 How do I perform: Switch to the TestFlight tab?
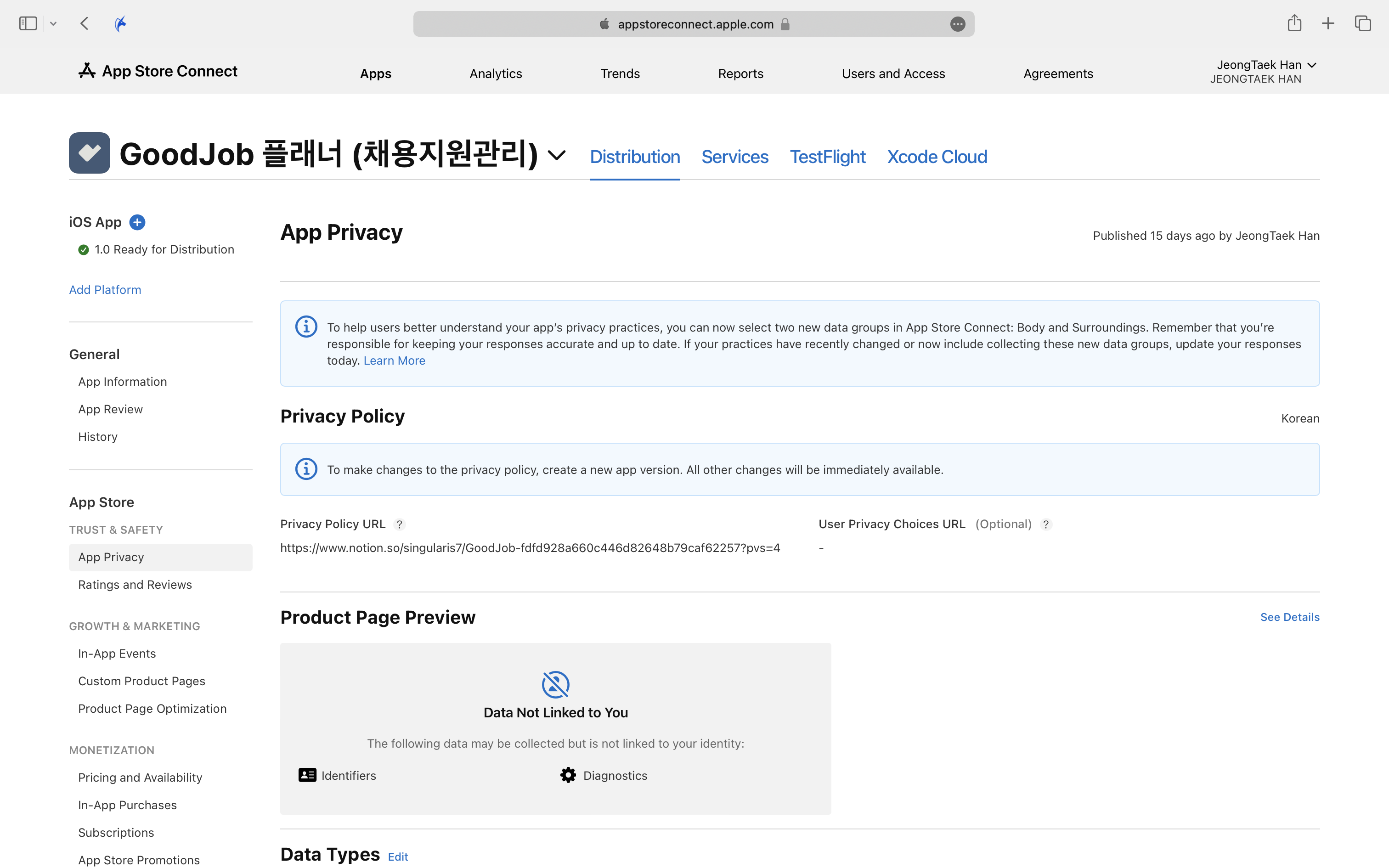click(827, 157)
